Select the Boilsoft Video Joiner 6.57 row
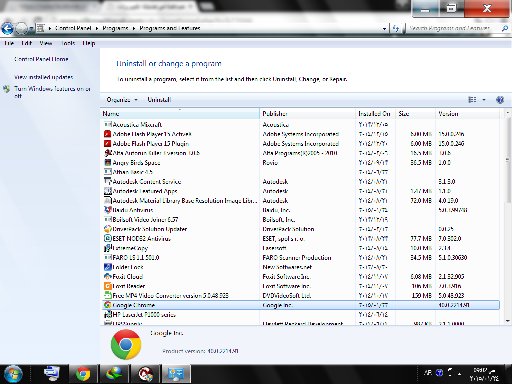The width and height of the screenshot is (515, 386). pos(301,220)
